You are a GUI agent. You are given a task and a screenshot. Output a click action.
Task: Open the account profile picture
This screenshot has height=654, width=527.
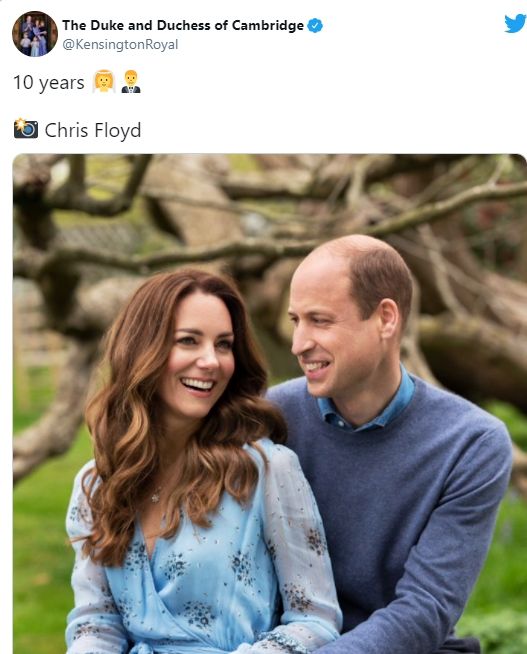35,34
